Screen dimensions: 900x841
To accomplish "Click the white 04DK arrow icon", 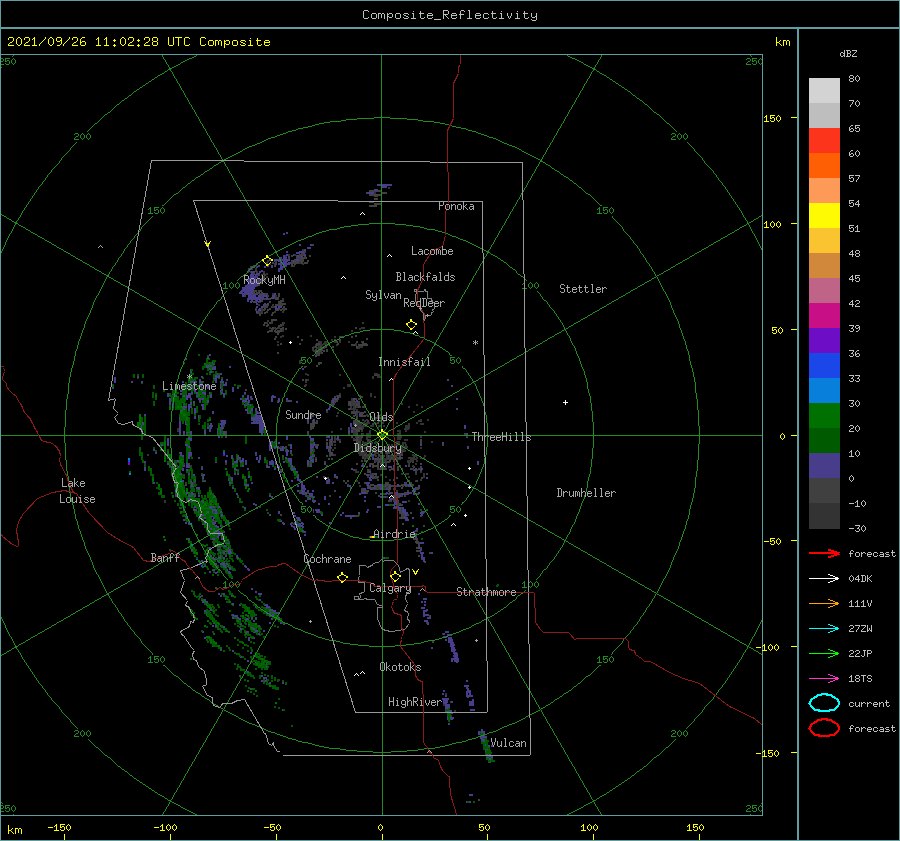I will click(x=824, y=579).
